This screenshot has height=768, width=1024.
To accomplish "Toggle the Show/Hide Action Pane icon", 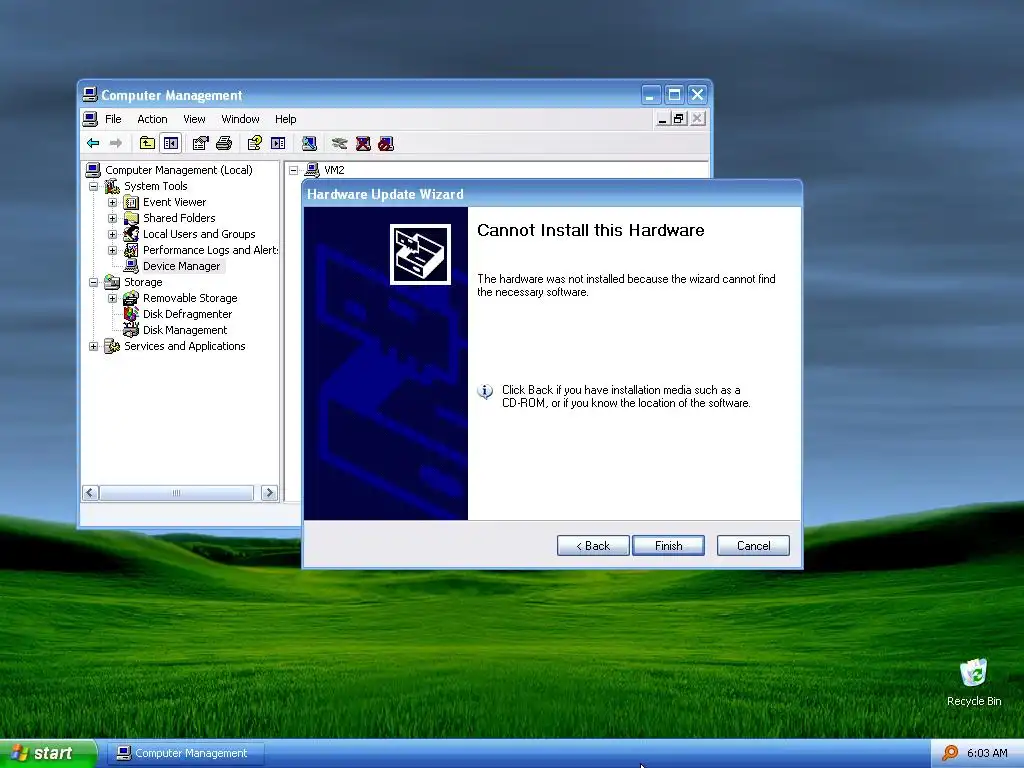I will 278,143.
